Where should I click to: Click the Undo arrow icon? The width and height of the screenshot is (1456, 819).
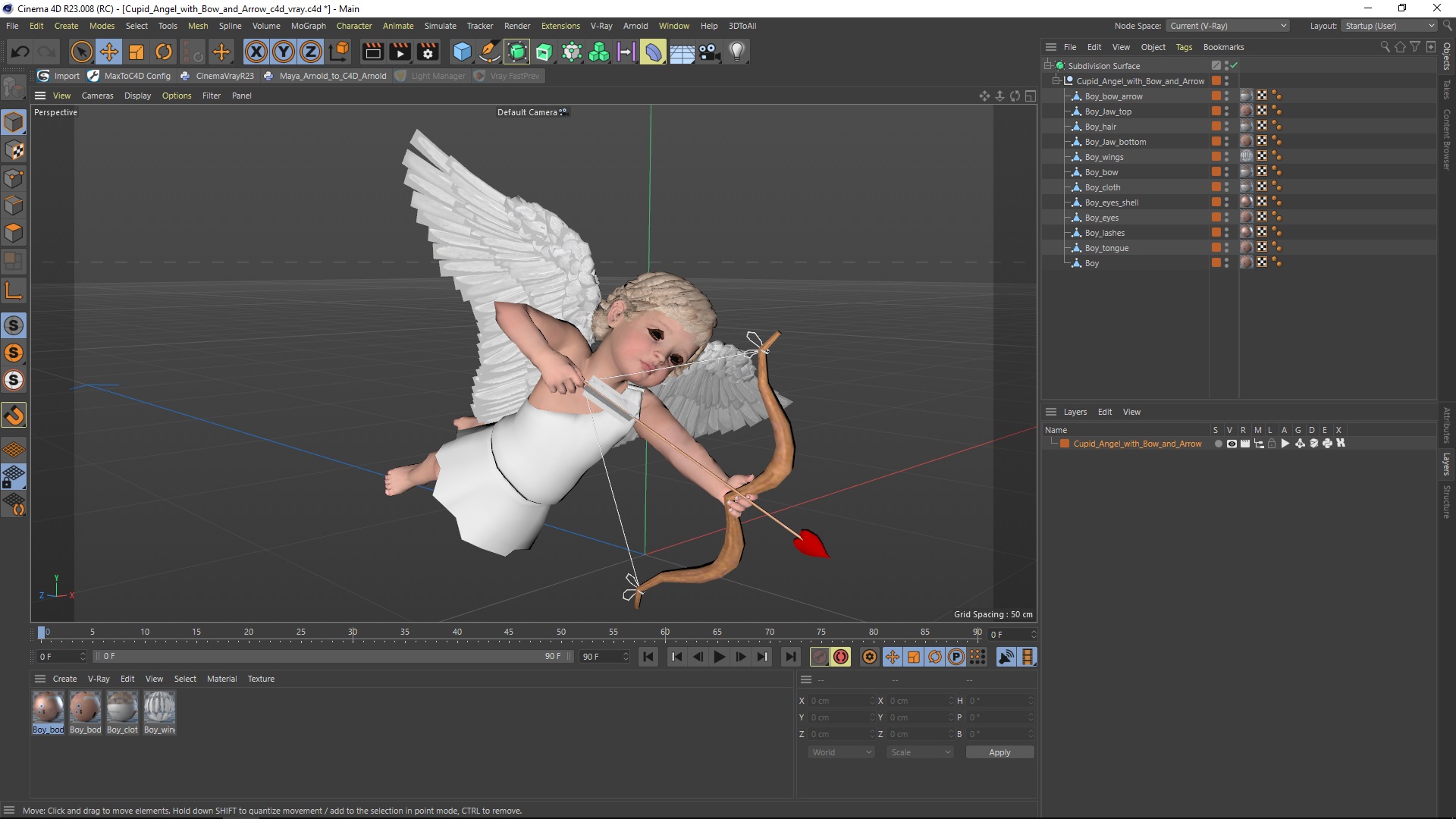pyautogui.click(x=20, y=52)
